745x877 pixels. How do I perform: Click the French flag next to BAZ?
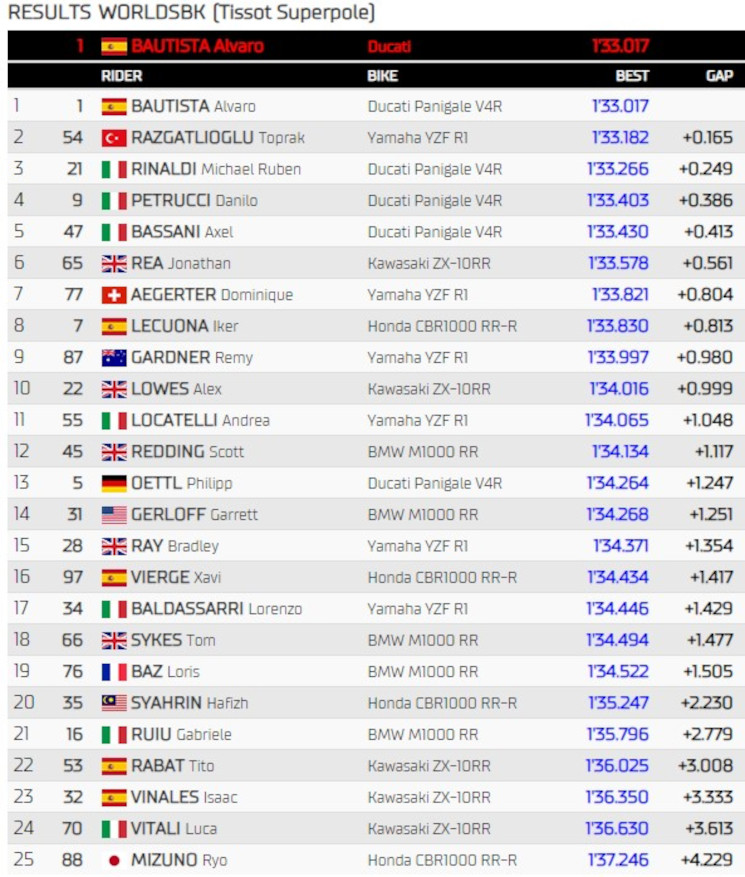[114, 672]
